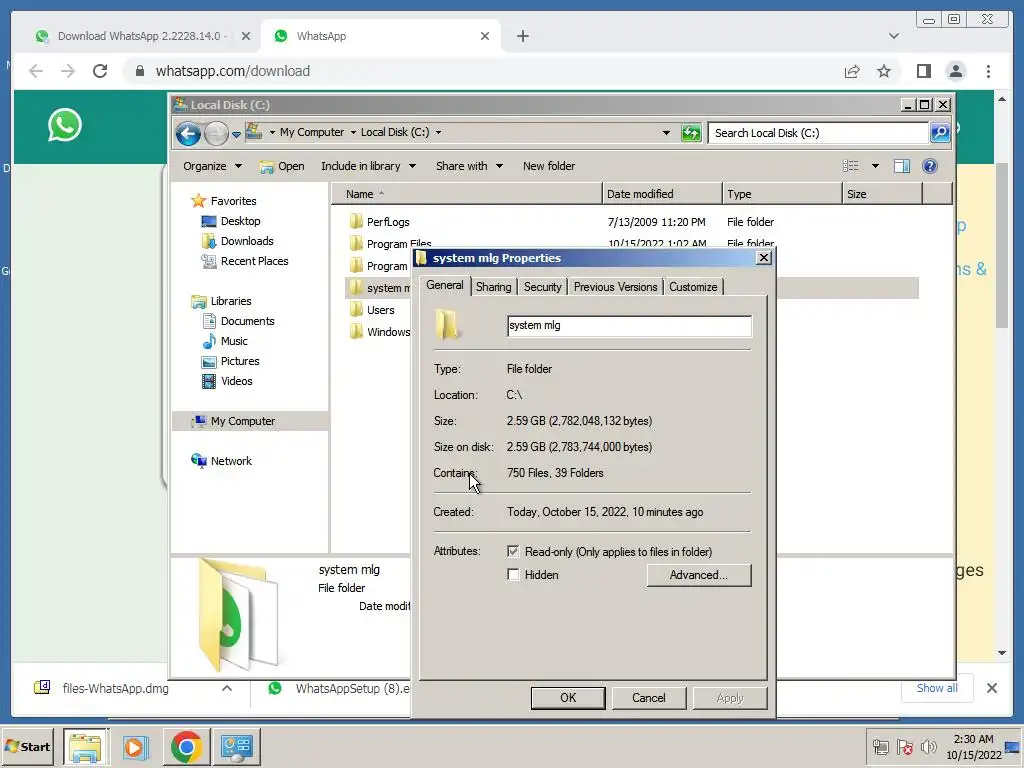1024x768 pixels.
Task: Refresh the Local Disk (C:) address bar
Action: click(691, 133)
